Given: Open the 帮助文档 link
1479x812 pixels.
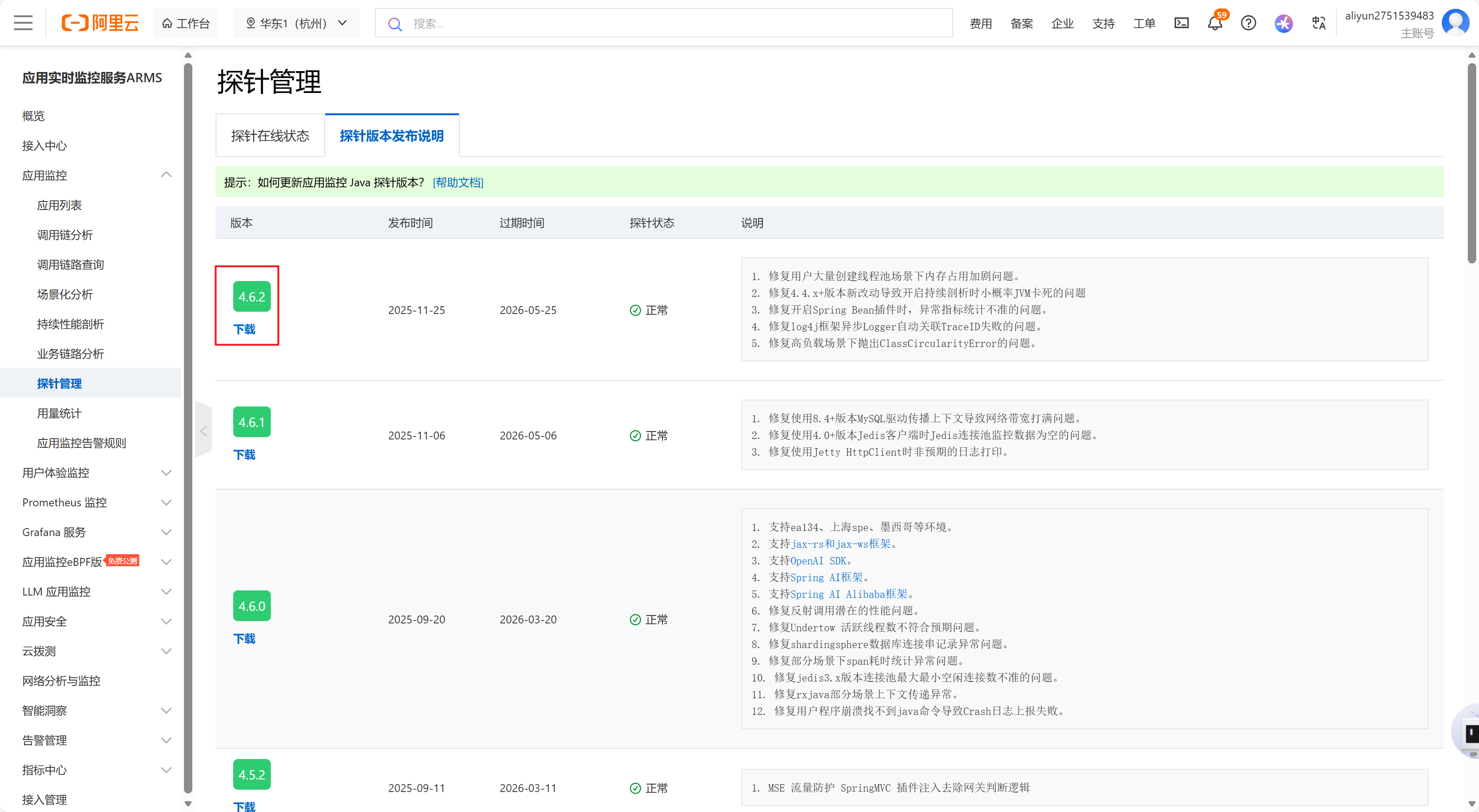Looking at the screenshot, I should (458, 182).
